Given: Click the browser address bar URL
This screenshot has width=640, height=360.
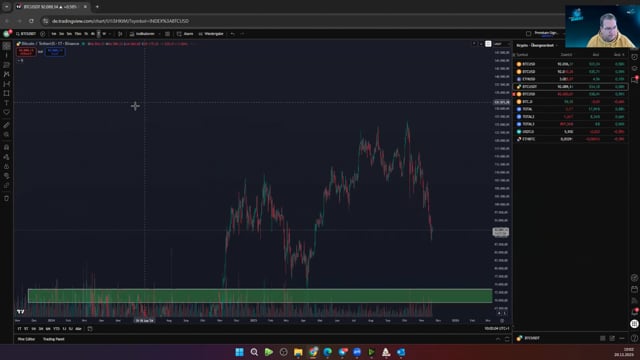Looking at the screenshot, I should (x=120, y=21).
